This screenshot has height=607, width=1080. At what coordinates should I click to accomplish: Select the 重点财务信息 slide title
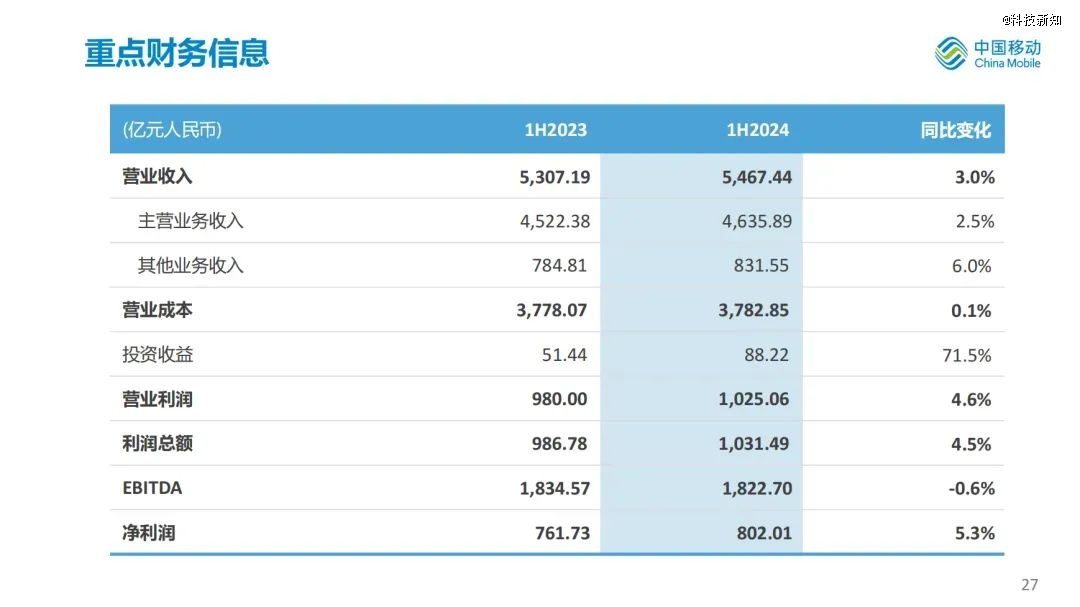coord(176,53)
